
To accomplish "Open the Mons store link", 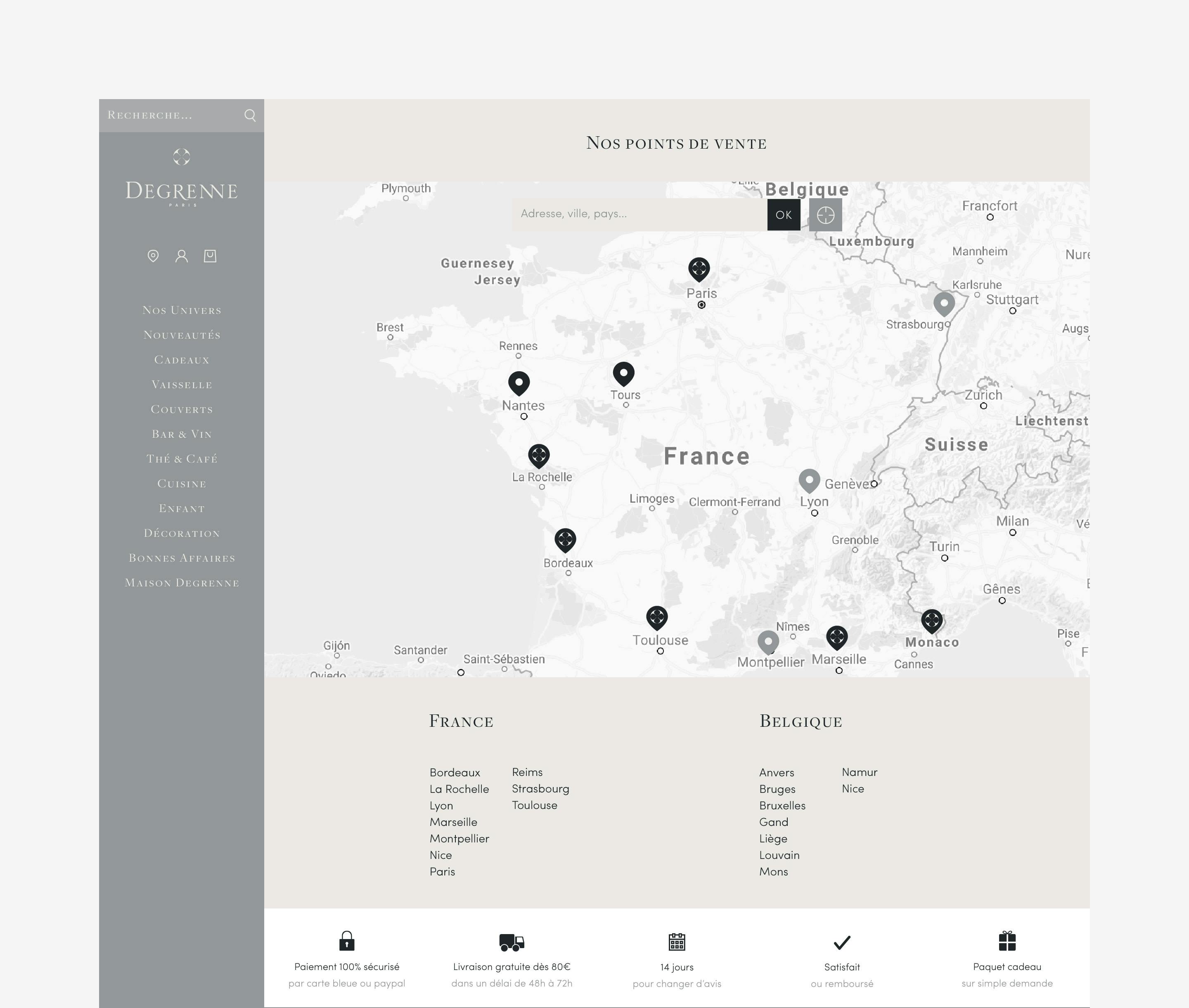I will [x=774, y=872].
